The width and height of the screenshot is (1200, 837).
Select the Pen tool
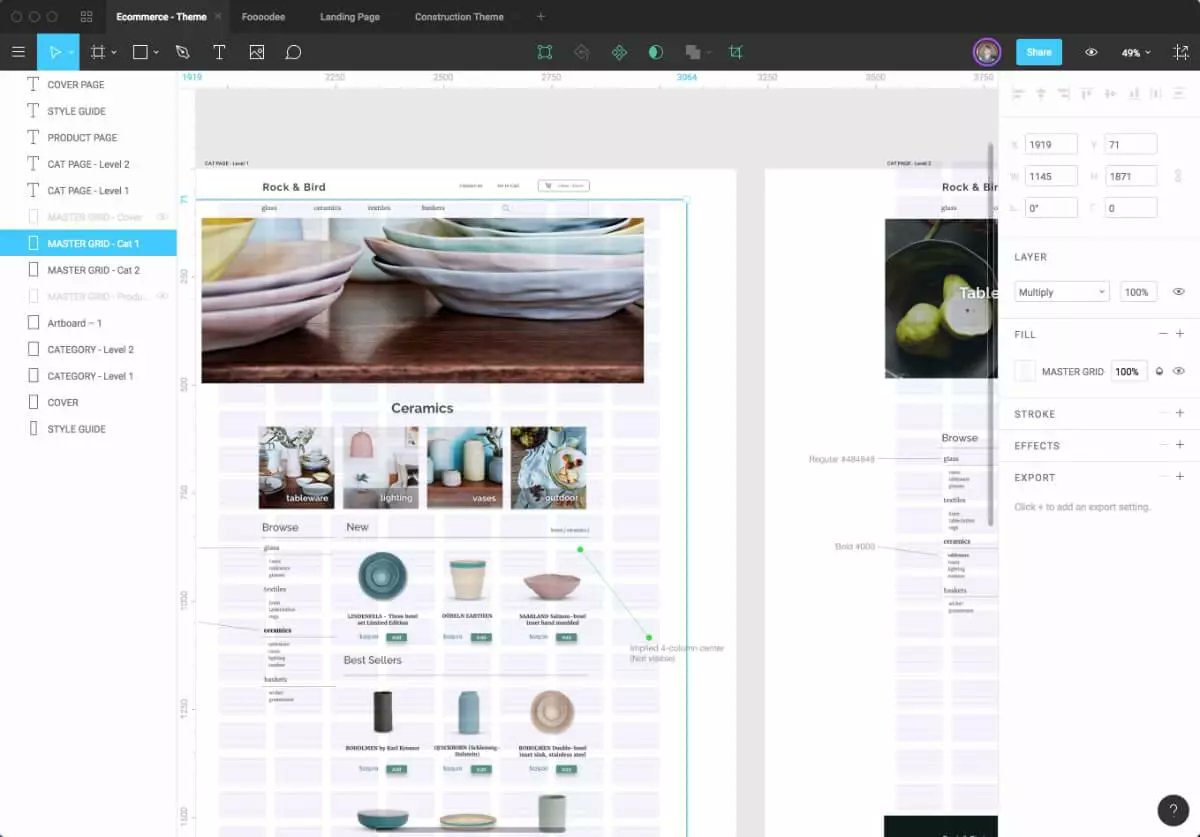tap(182, 52)
